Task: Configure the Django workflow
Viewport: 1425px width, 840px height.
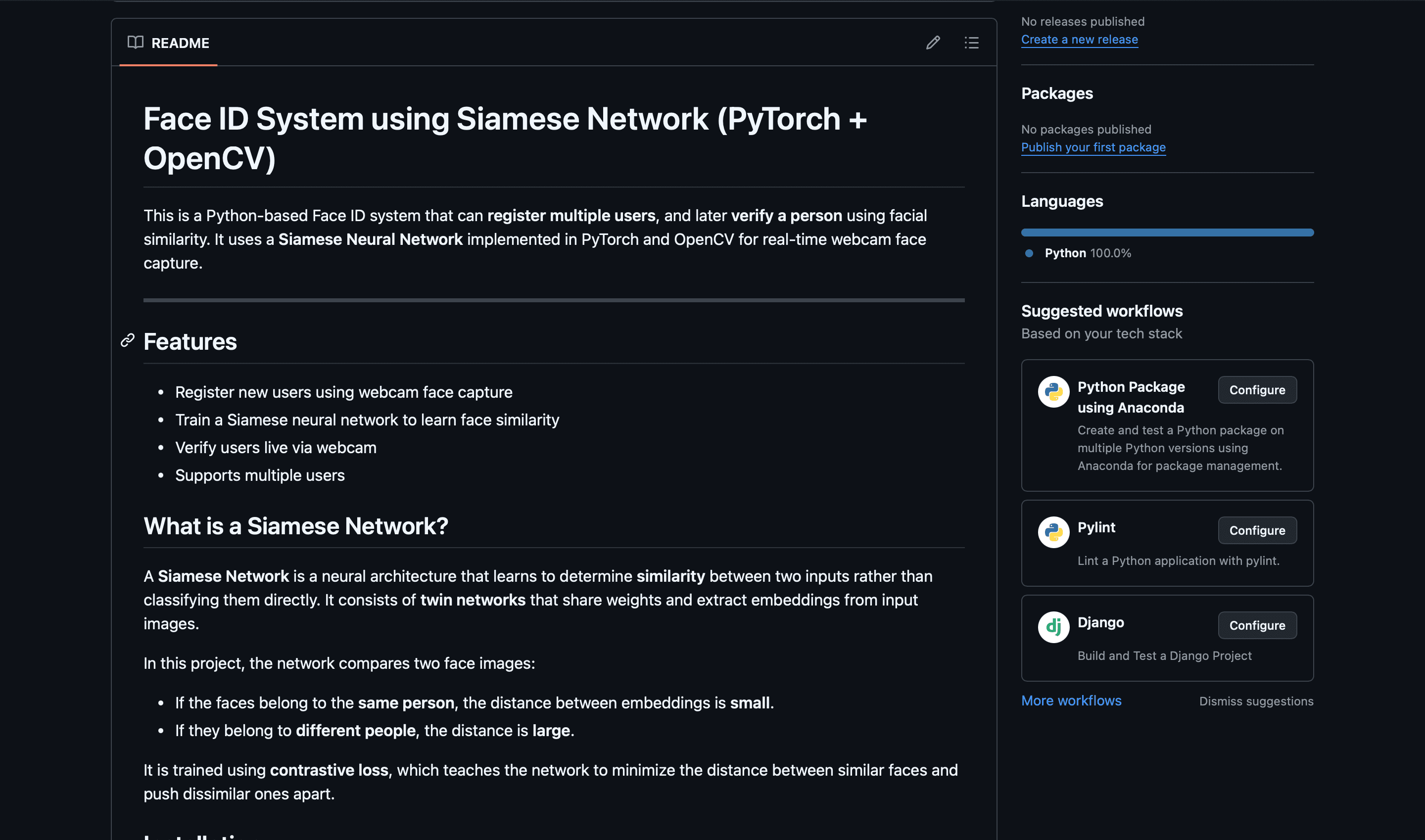Action: tap(1257, 625)
